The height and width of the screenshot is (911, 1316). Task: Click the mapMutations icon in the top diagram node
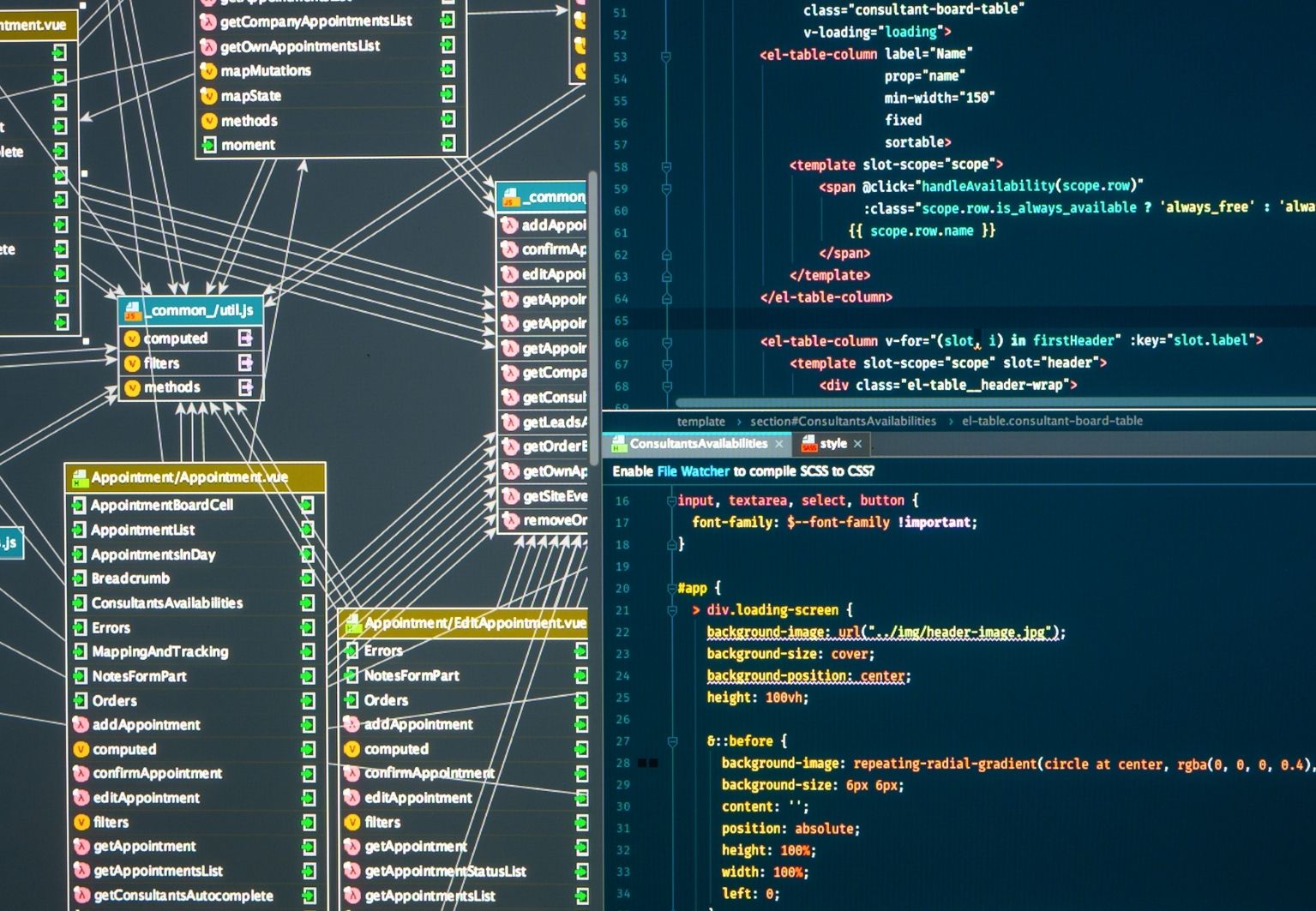[208, 71]
